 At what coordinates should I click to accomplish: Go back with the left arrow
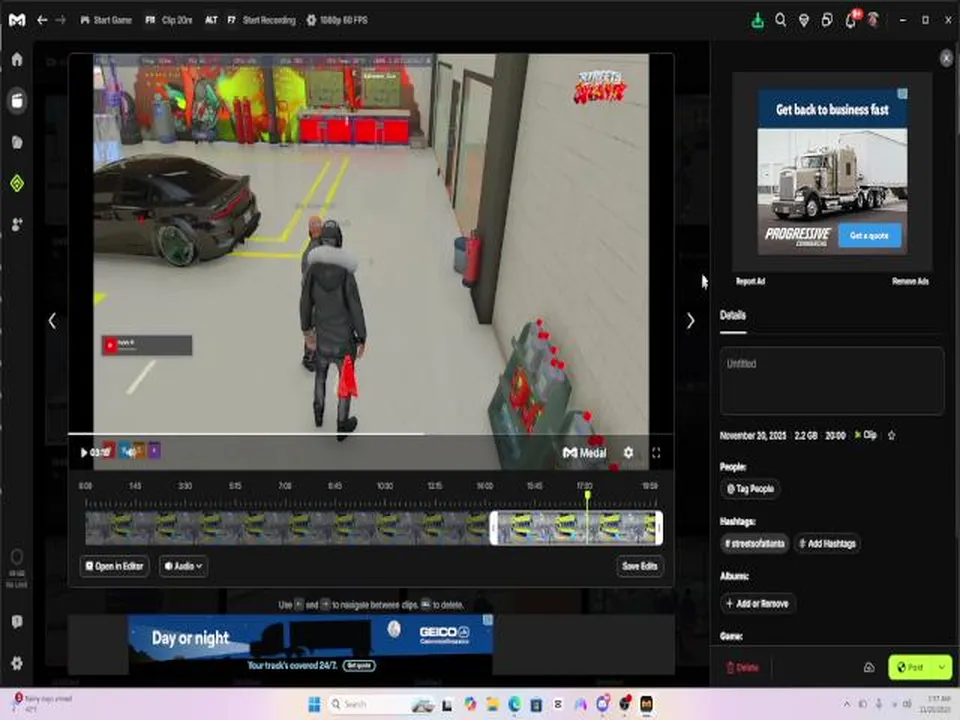coord(42,20)
